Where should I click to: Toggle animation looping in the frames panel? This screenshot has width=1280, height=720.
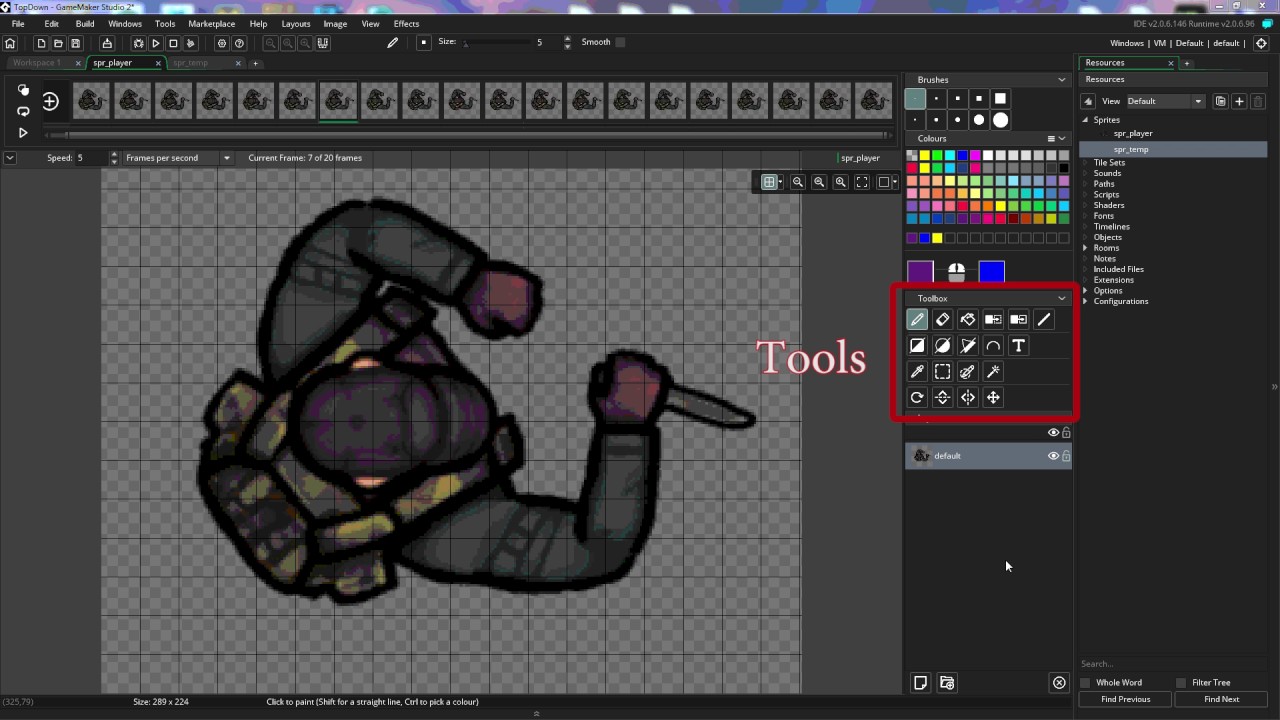pyautogui.click(x=23, y=111)
